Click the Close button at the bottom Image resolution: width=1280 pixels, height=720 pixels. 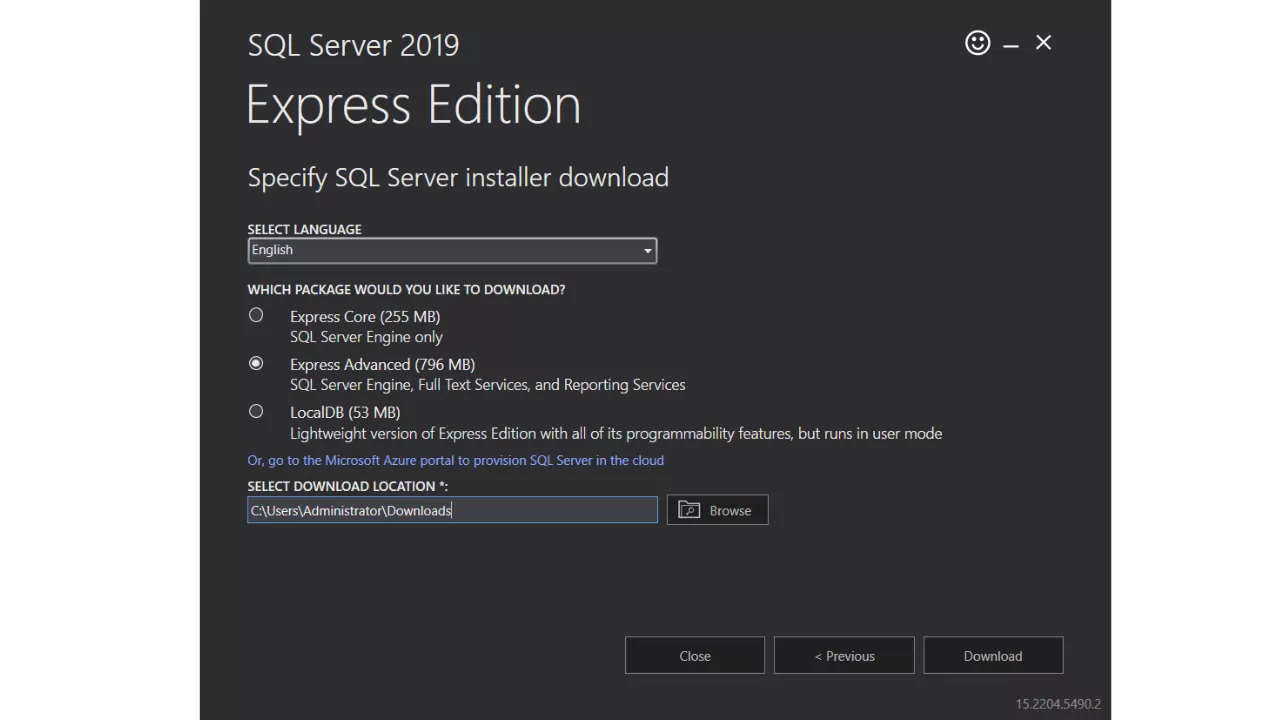695,656
